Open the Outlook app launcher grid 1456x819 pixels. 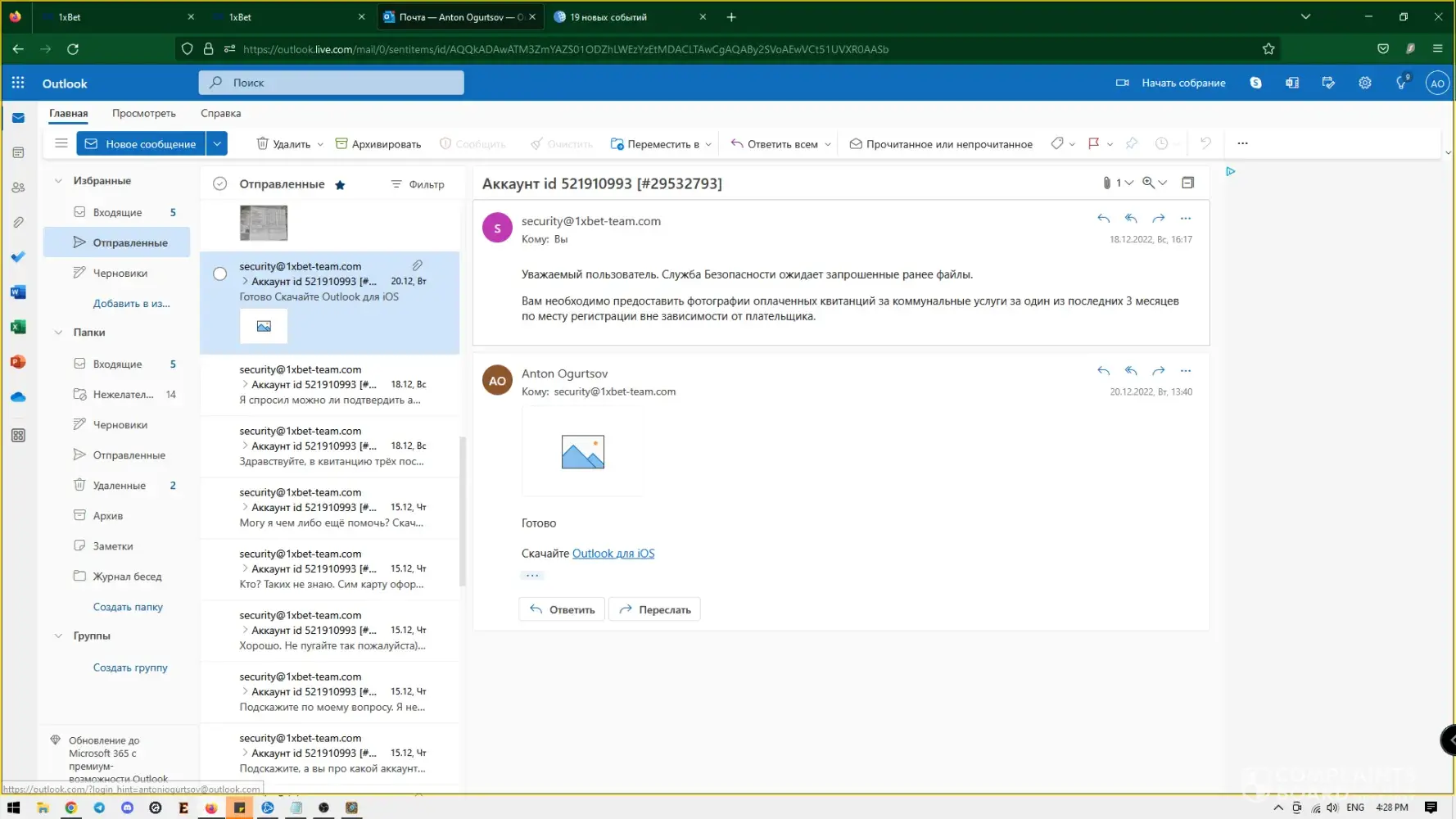(x=18, y=83)
